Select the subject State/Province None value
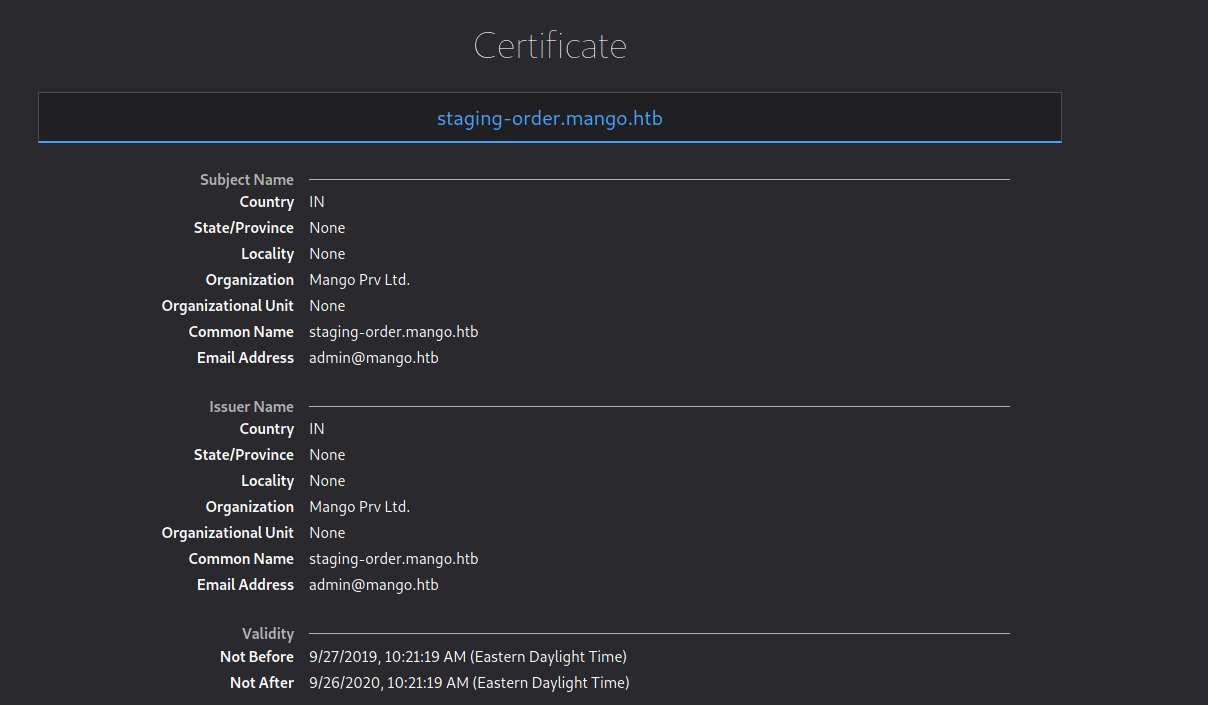Viewport: 1208px width, 705px height. [327, 227]
